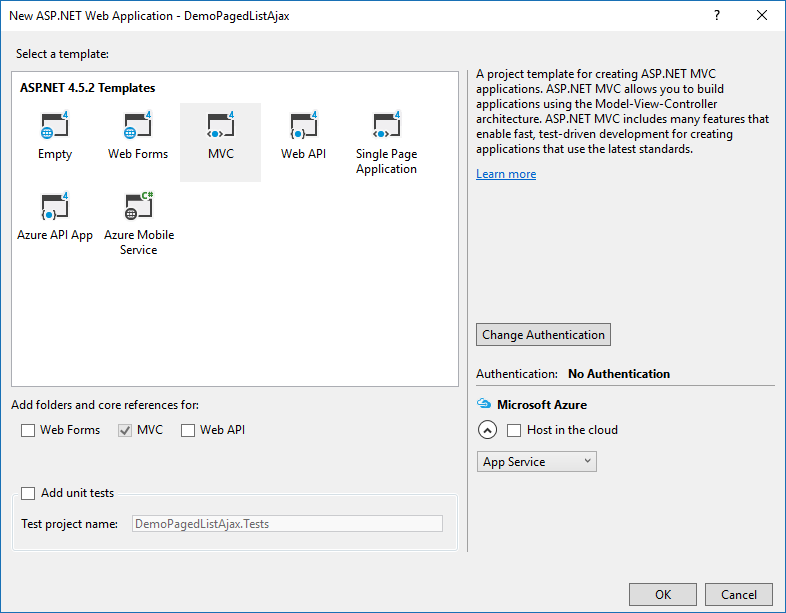Enable Host in the cloud checkbox
The image size is (786, 613).
(x=514, y=431)
